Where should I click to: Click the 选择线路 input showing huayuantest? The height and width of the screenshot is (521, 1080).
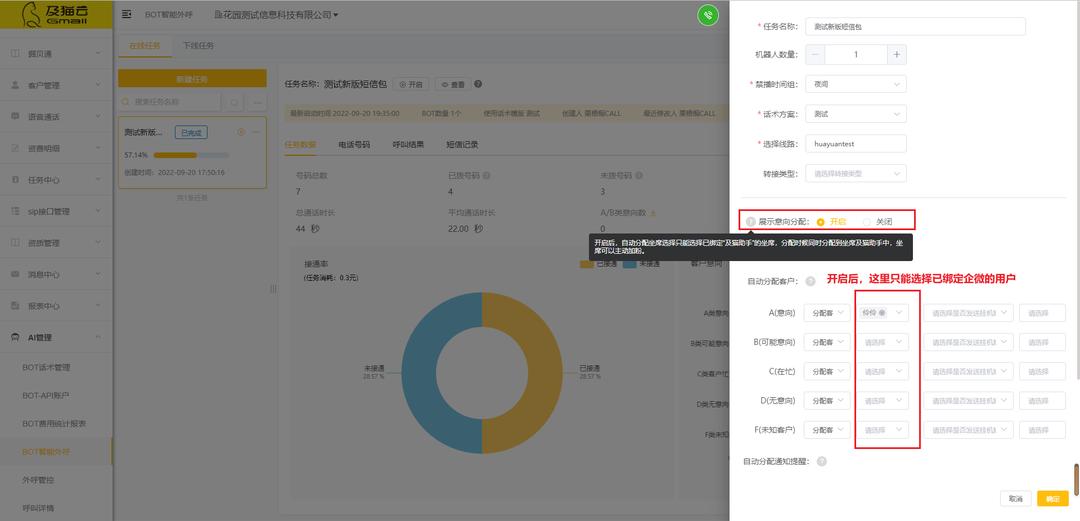pos(855,144)
